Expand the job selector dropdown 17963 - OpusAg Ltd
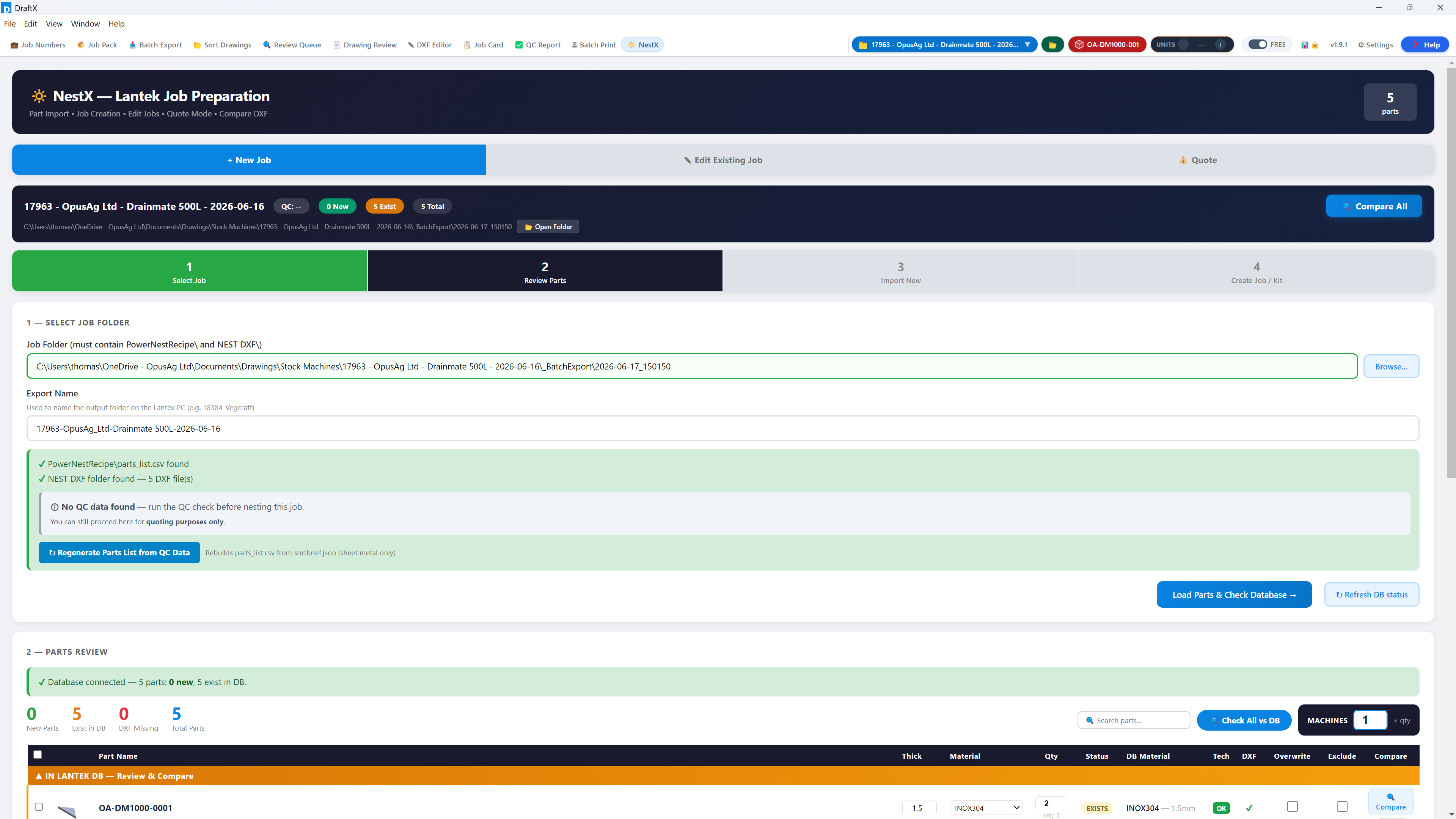This screenshot has height=819, width=1456. tap(944, 45)
